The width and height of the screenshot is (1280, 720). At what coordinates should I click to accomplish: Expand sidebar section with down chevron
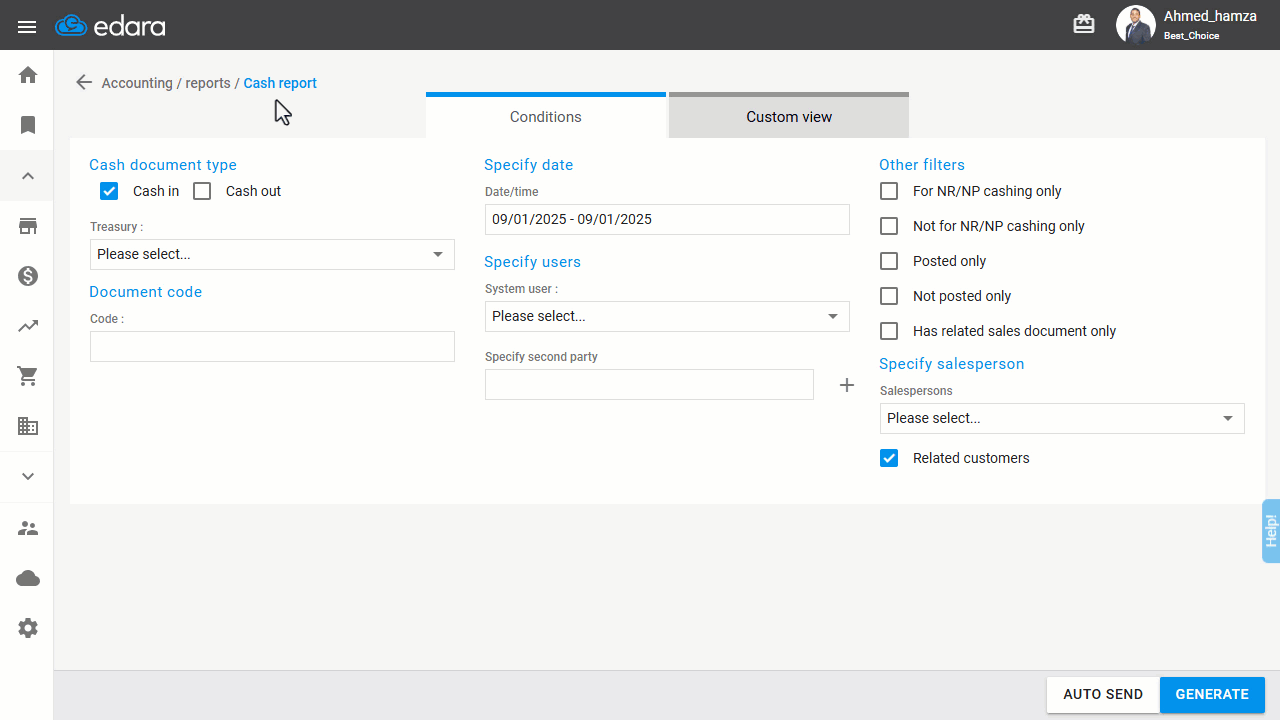[28, 477]
